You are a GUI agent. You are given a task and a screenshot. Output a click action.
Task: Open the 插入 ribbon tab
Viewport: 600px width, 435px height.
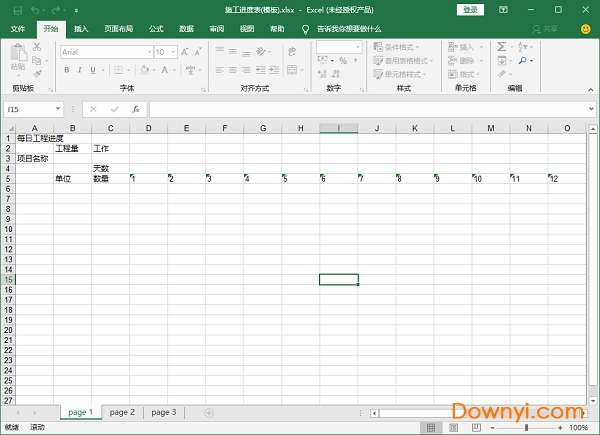[81, 29]
